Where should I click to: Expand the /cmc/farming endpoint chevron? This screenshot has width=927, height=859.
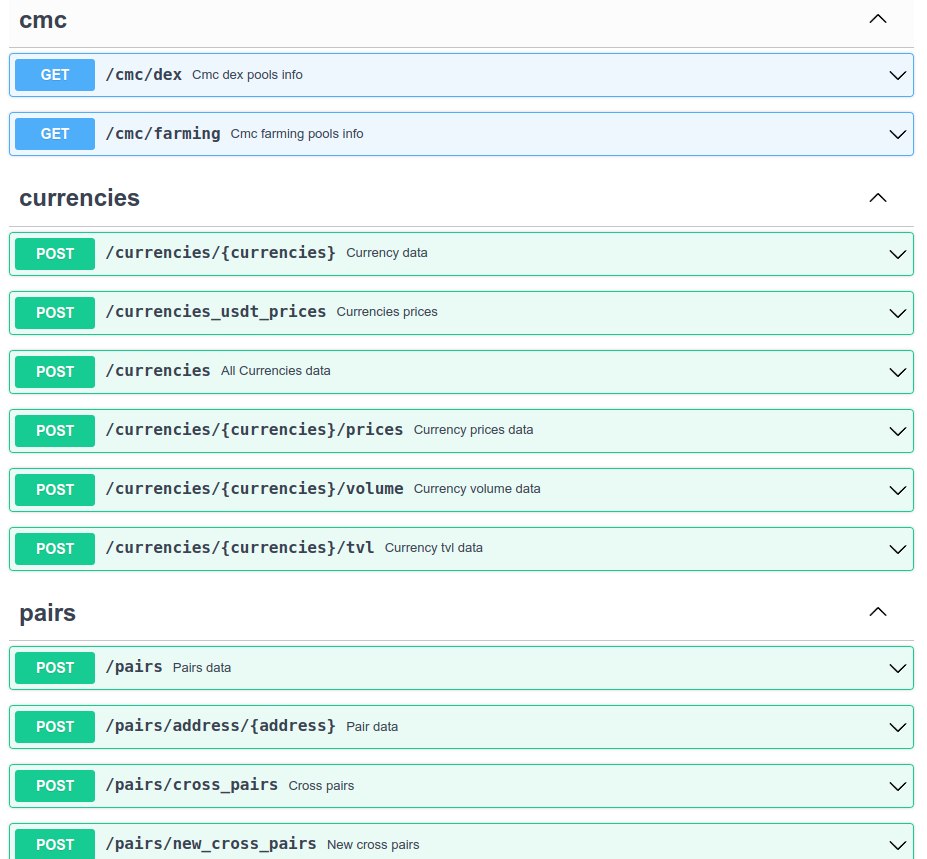coord(897,134)
